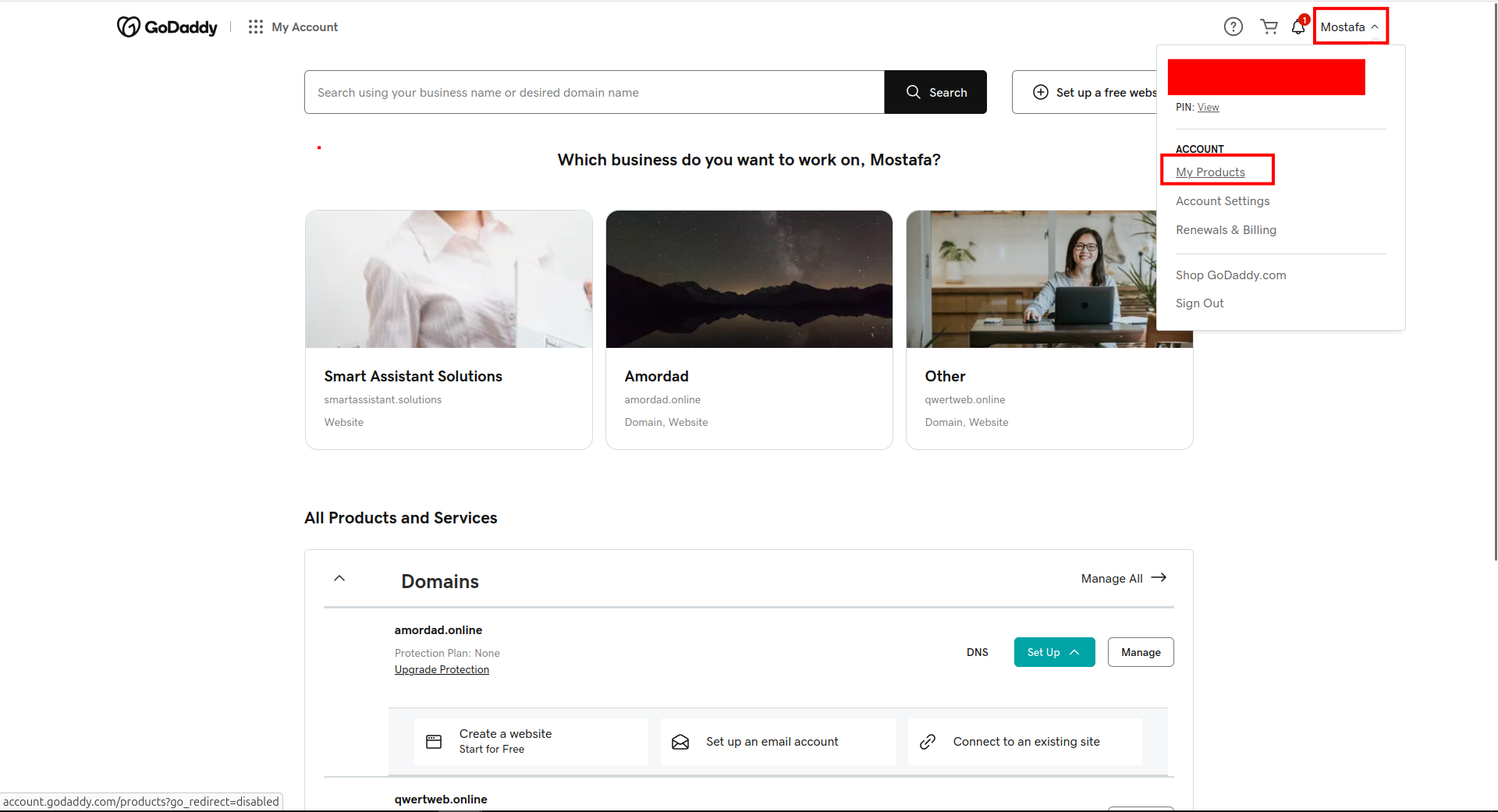Viewport: 1498px width, 812px height.
Task: Click the Manage button for amordad.online
Action: click(x=1140, y=652)
